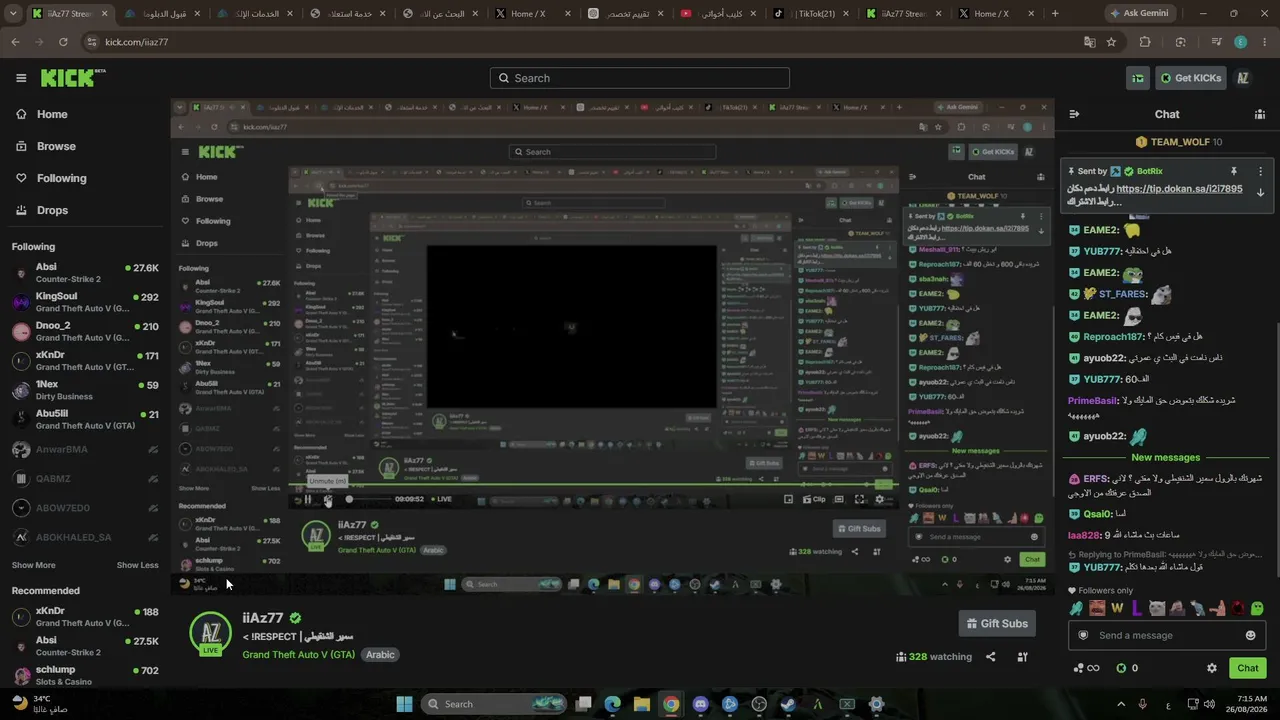Switch to the TikTok(21) tab
This screenshot has width=1280, height=720.
pyautogui.click(x=811, y=14)
